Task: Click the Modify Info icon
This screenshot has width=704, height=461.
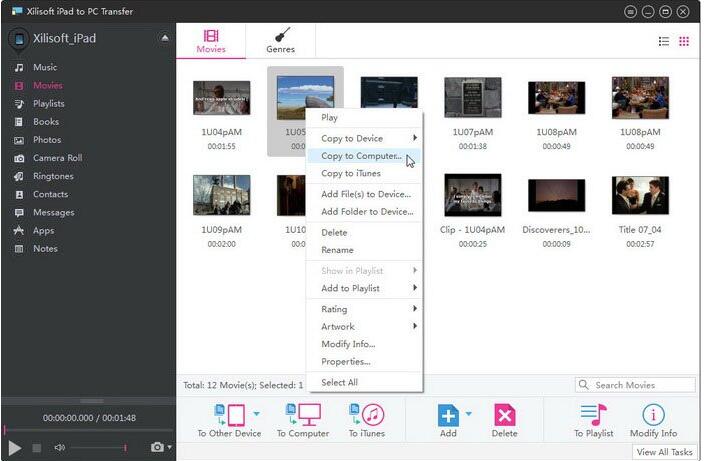Action: point(653,415)
